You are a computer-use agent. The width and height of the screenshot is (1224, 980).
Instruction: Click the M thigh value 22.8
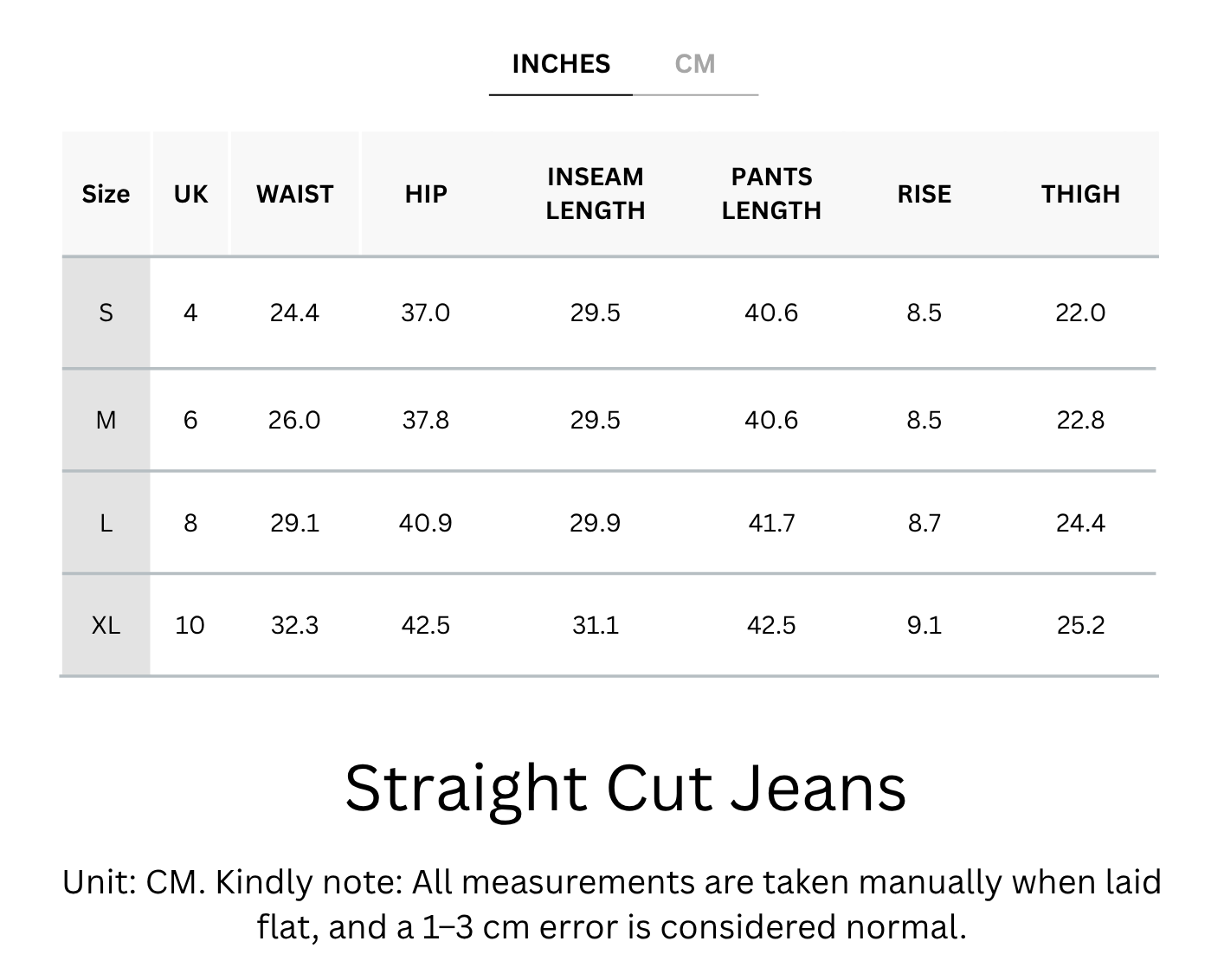point(1080,421)
